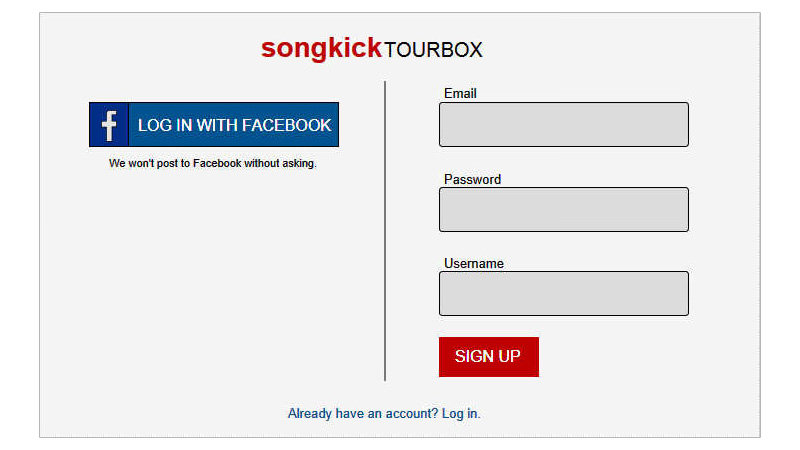The width and height of the screenshot is (800, 450).
Task: Click the Username field label
Action: [x=473, y=263]
